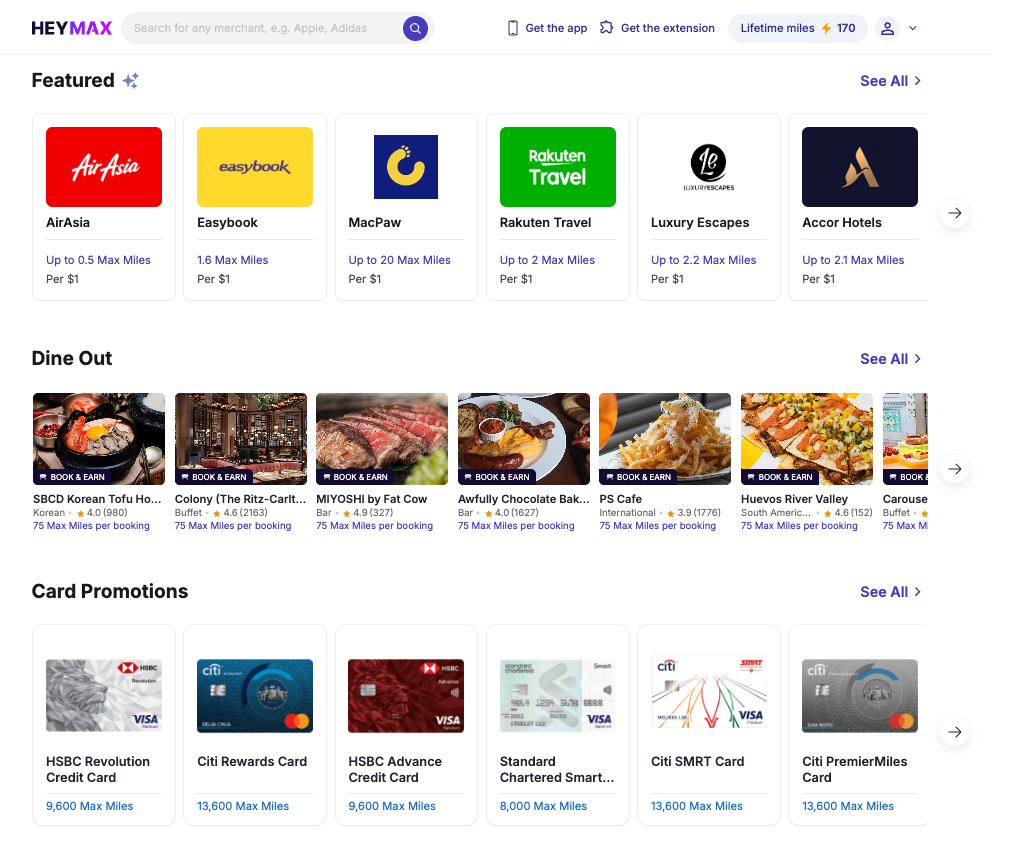Viewport: 1025px width, 844px height.
Task: Open the Lifetime miles balance pill
Action: (797, 28)
